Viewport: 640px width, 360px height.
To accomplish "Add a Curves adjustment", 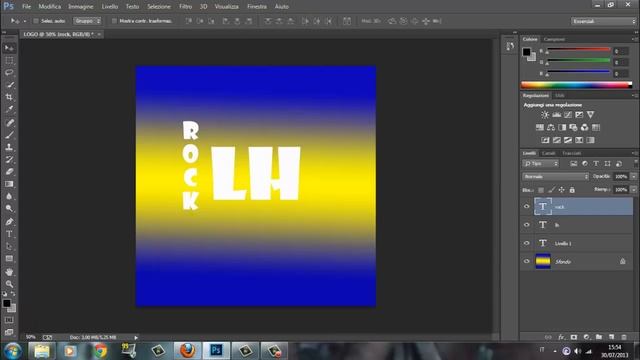I will pyautogui.click(x=568, y=115).
